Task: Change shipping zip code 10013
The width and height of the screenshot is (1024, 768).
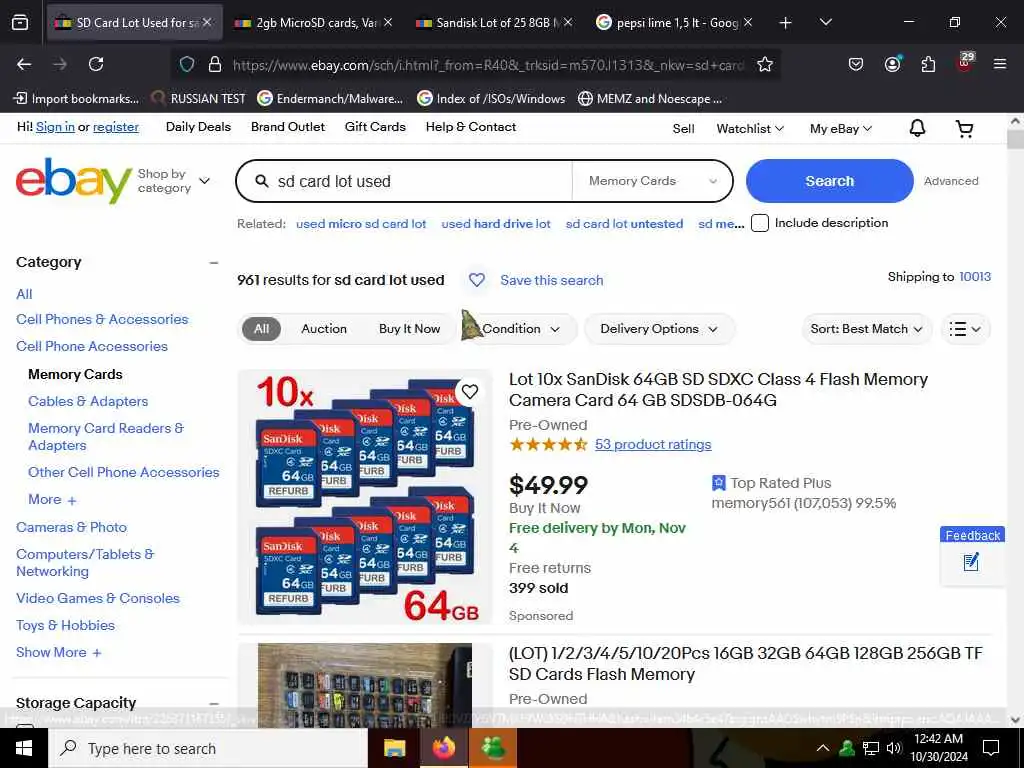Action: 975,276
